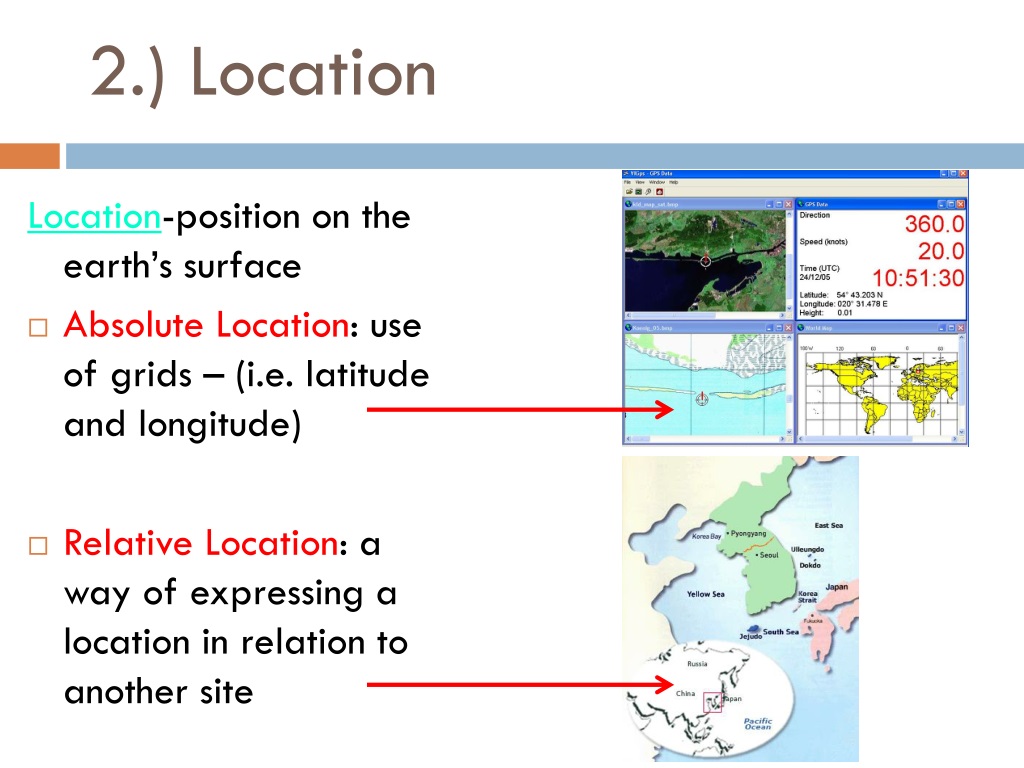Click the open-folder toolbar icon
Image resolution: width=1024 pixels, height=768 pixels.
coord(630,191)
